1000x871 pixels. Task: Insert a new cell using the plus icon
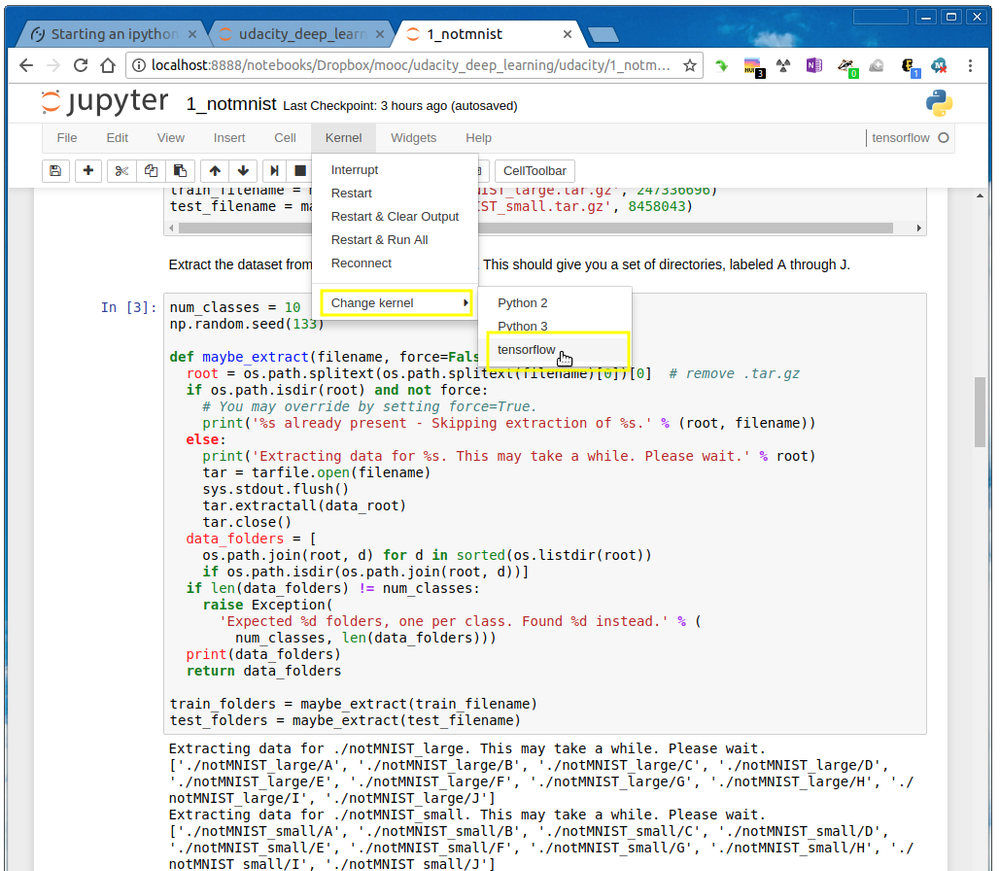(x=88, y=170)
